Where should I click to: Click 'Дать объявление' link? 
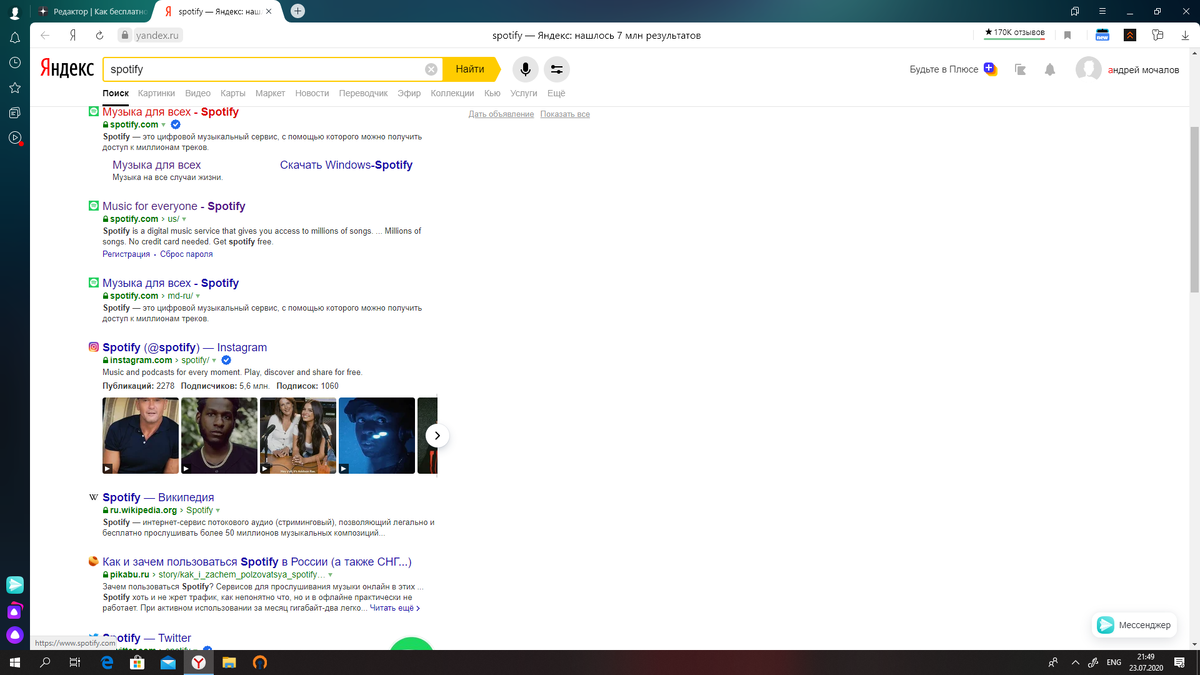[501, 114]
